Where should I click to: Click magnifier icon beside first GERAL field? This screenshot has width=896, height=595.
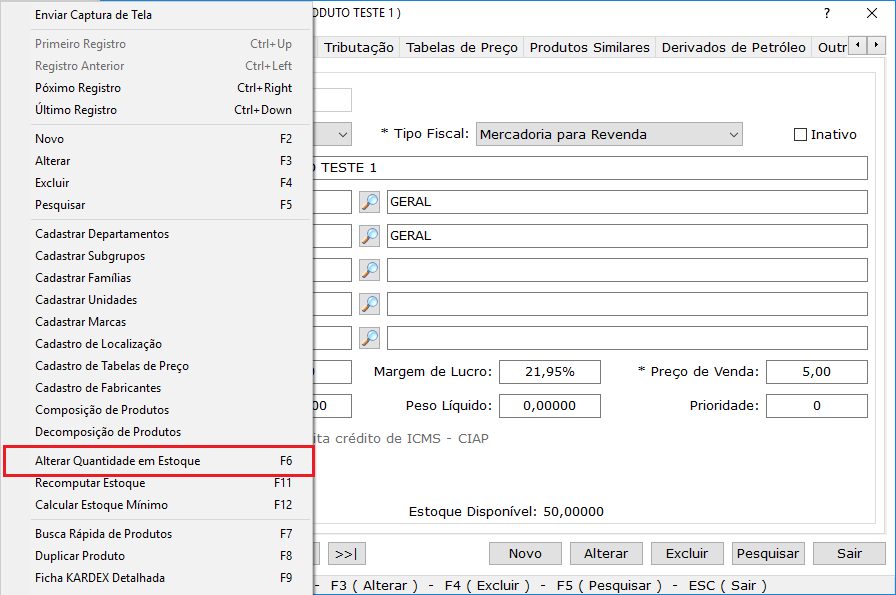370,202
